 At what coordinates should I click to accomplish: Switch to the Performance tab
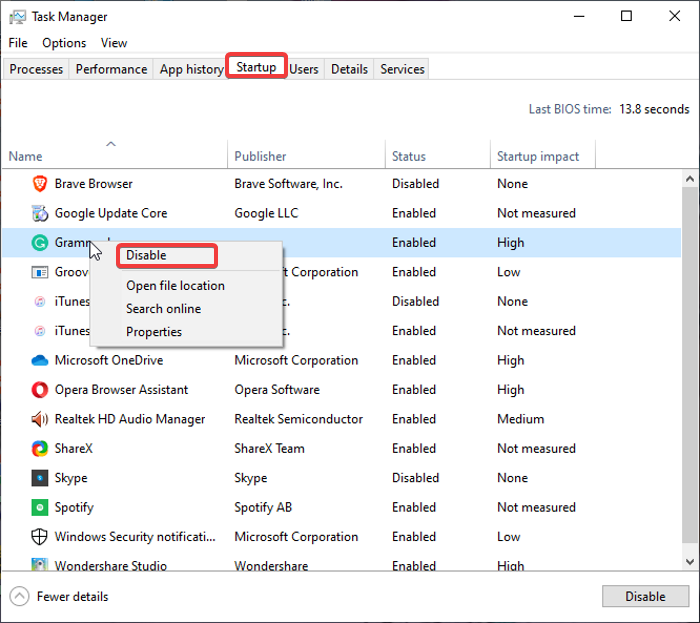pyautogui.click(x=111, y=69)
